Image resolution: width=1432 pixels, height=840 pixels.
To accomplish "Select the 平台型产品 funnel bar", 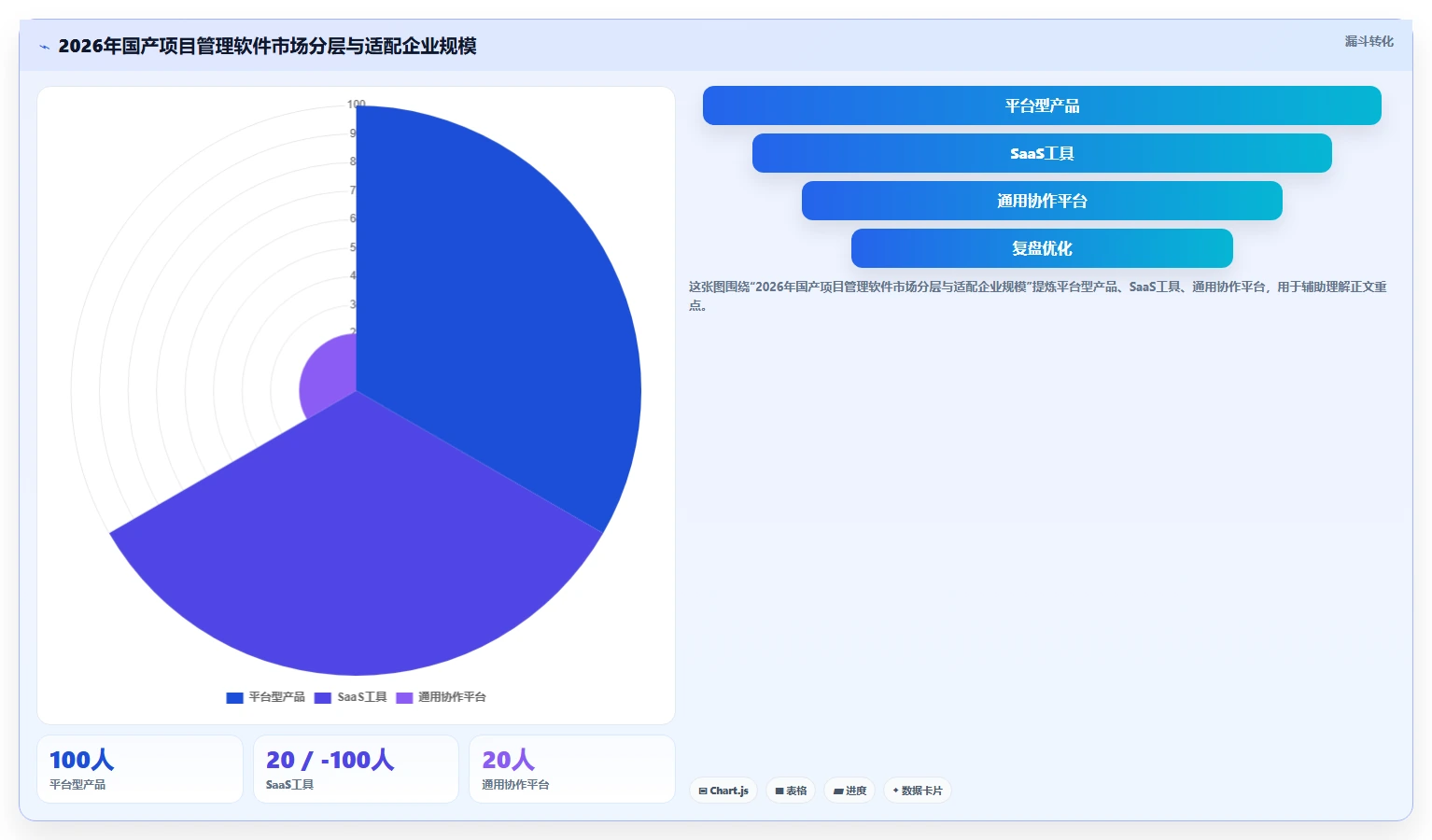I will (x=1042, y=105).
